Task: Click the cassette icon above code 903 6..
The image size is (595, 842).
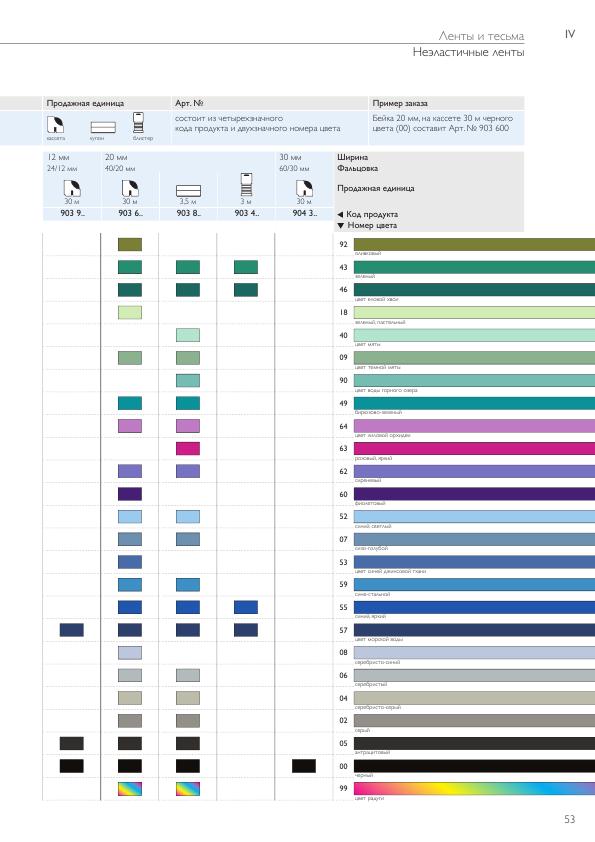Action: point(129,188)
